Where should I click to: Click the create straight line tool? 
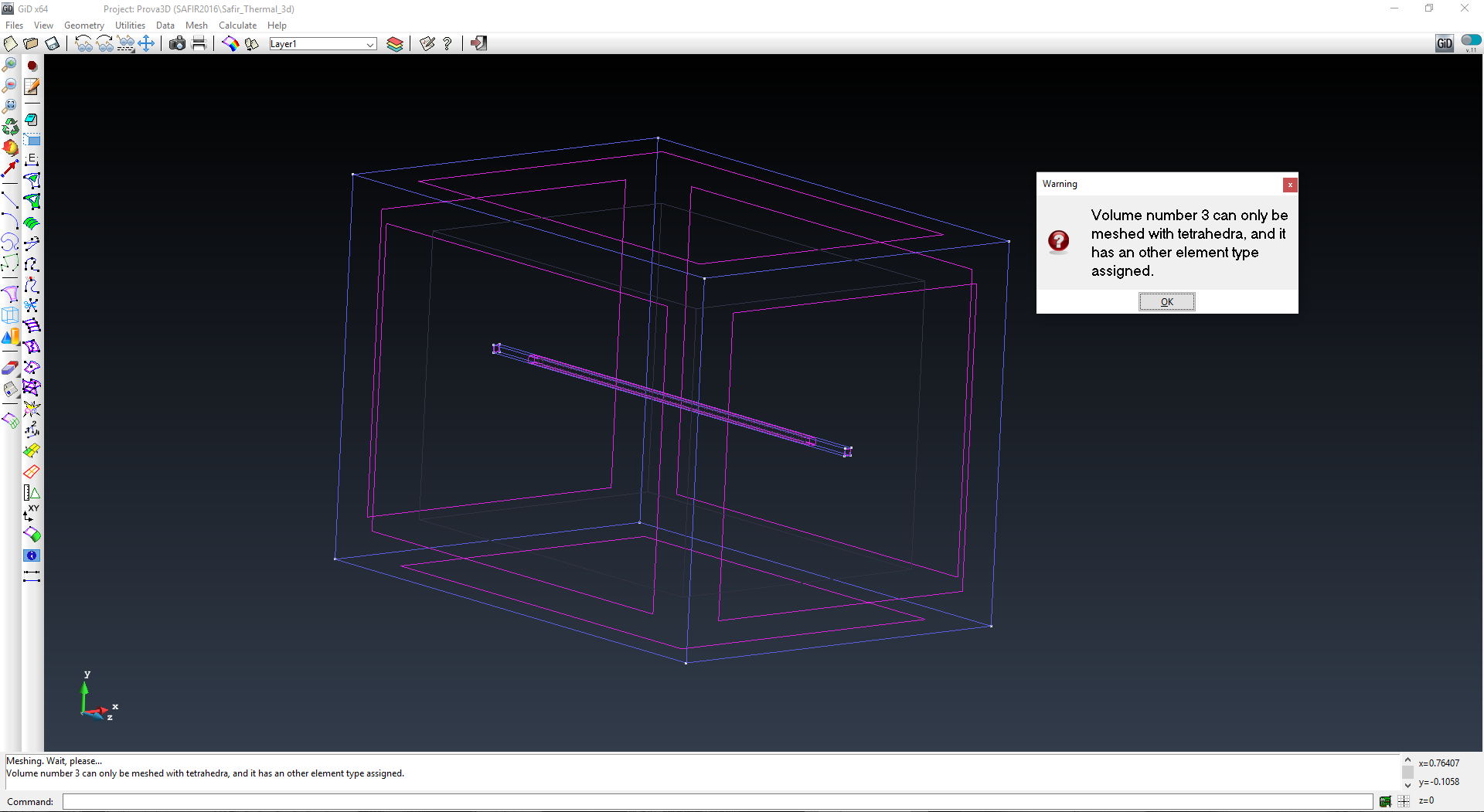coord(9,202)
